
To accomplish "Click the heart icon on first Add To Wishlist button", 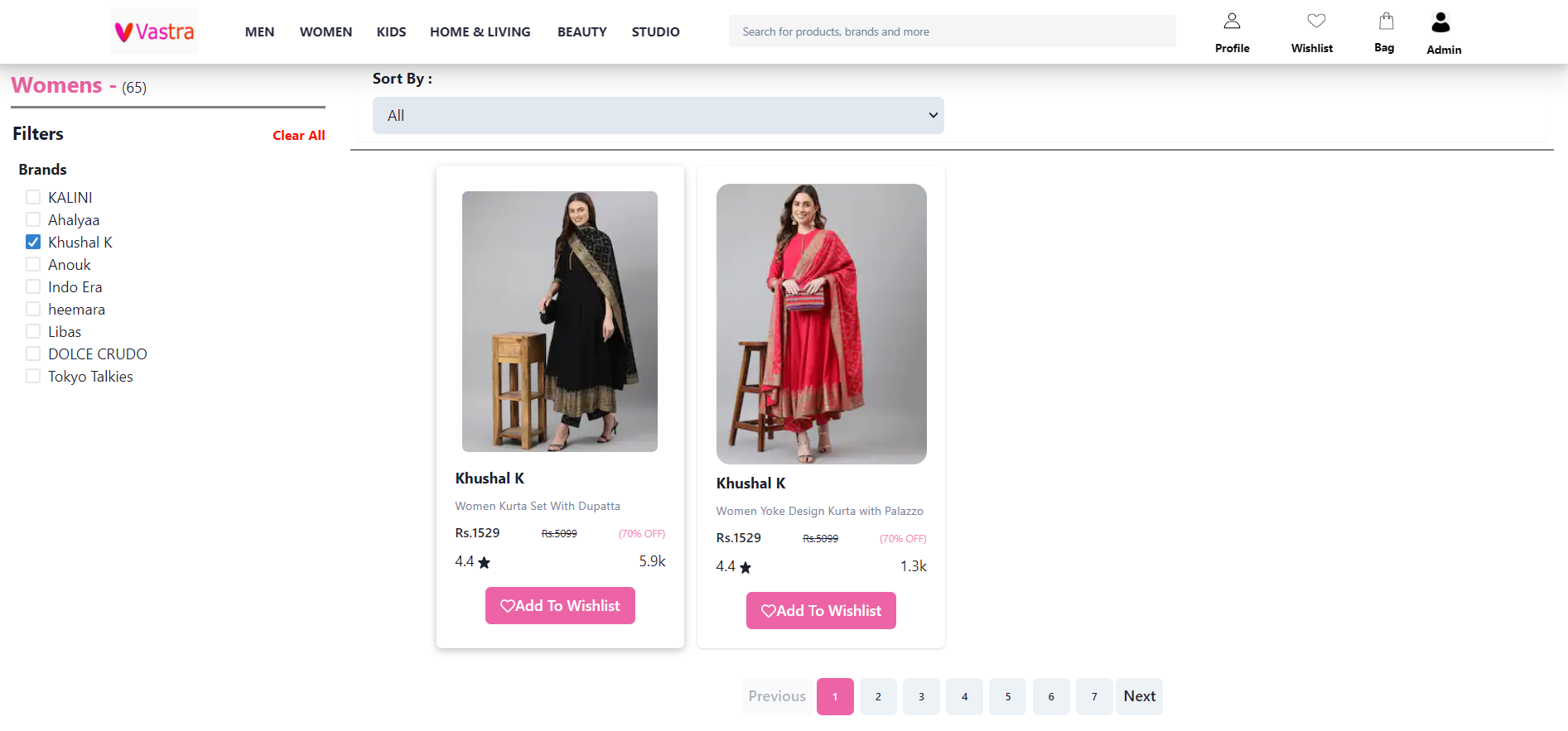I will [509, 605].
